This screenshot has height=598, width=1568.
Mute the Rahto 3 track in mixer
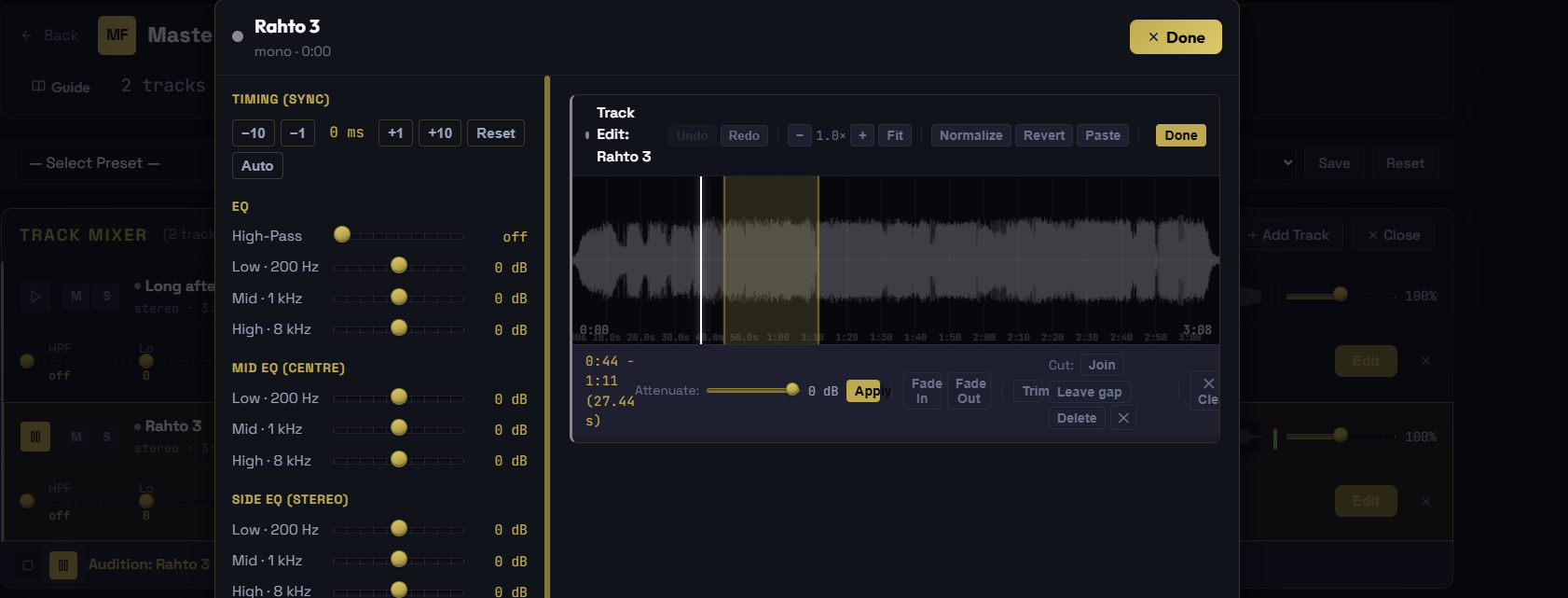pos(76,436)
